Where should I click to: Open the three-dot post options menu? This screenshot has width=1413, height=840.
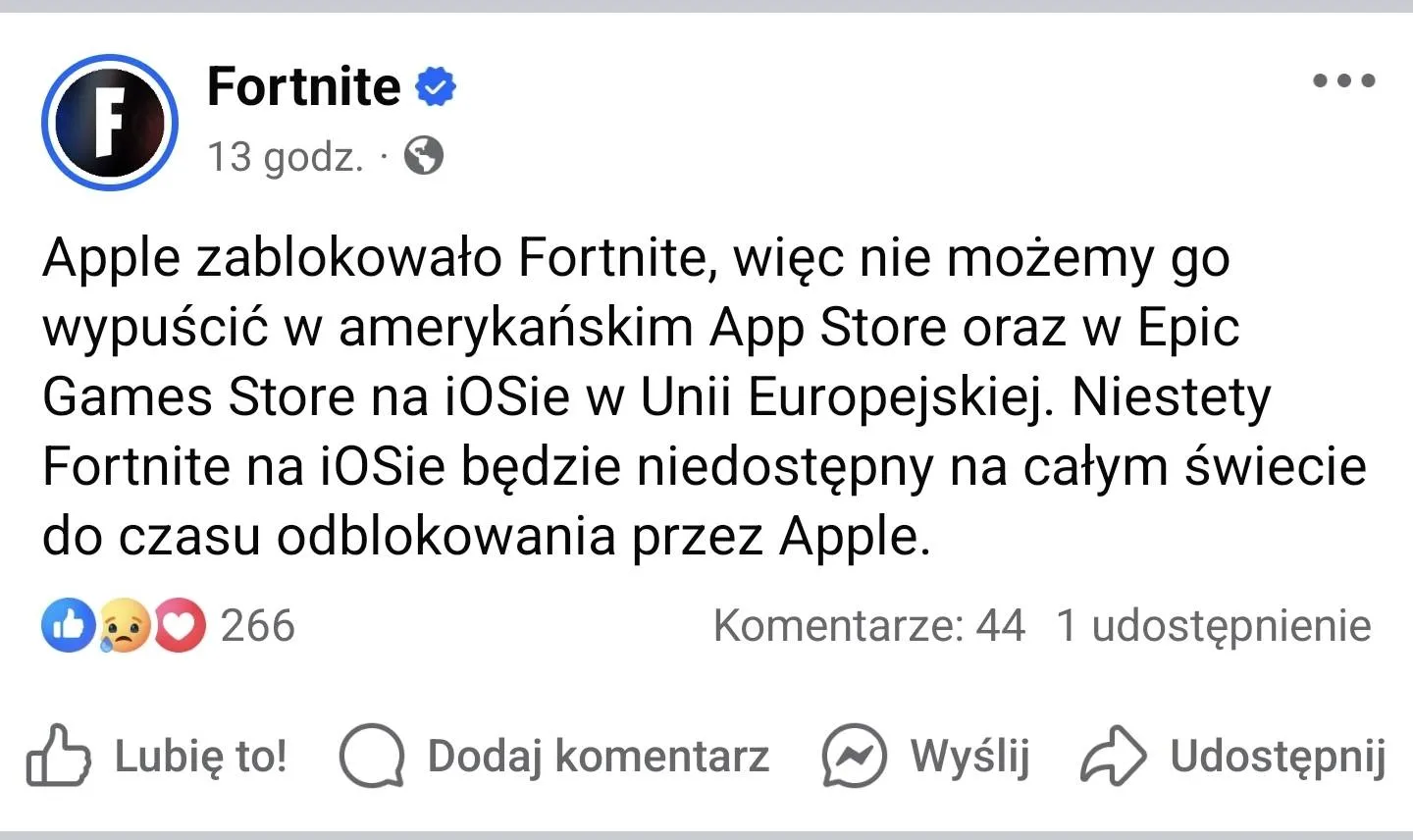coord(1344,80)
